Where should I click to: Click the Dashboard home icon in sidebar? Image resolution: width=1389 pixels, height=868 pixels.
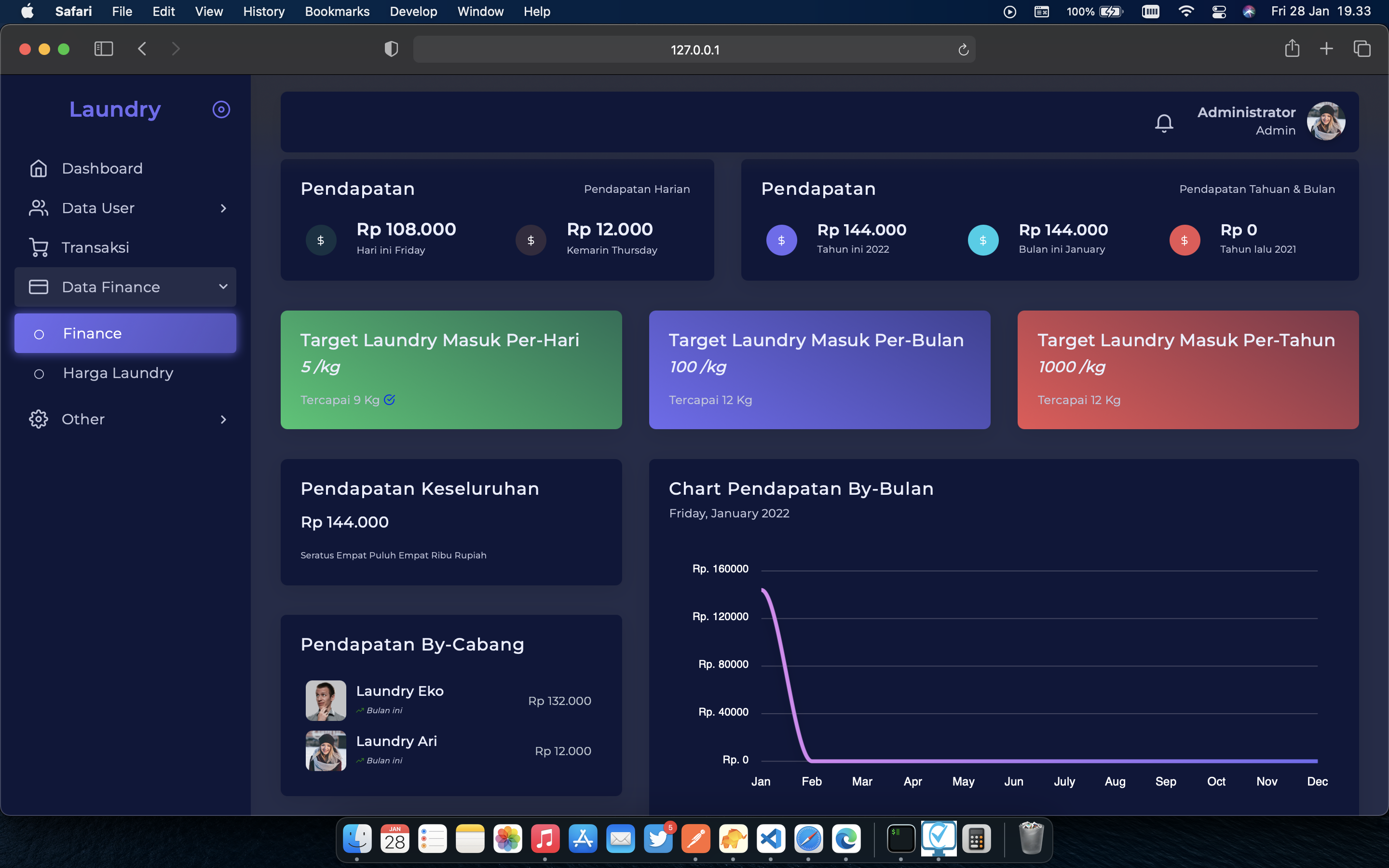[39, 168]
